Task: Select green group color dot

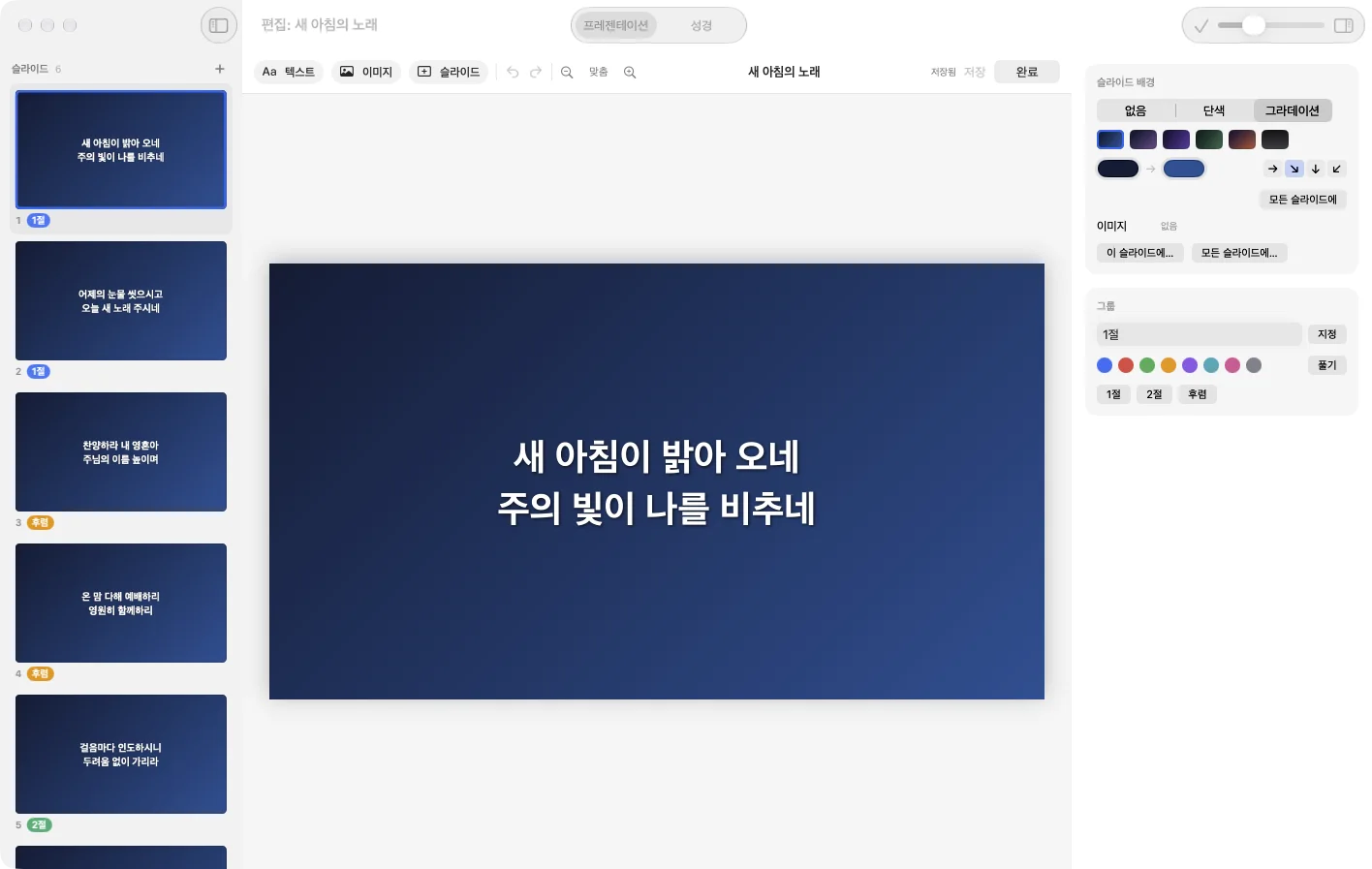Action: (1147, 365)
